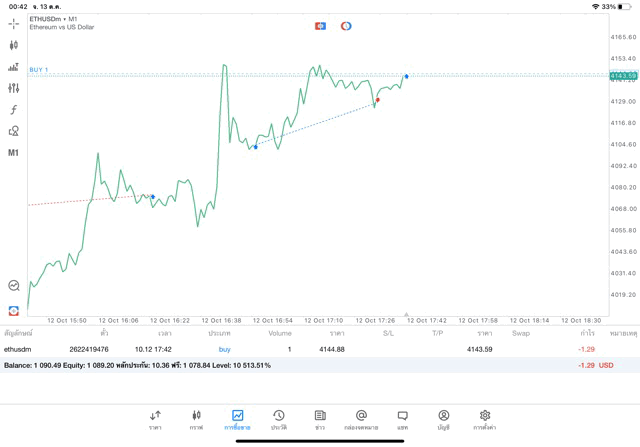The height and width of the screenshot is (447, 640).
Task: Open ETHUSDm symbol title on chart
Action: pyautogui.click(x=54, y=19)
